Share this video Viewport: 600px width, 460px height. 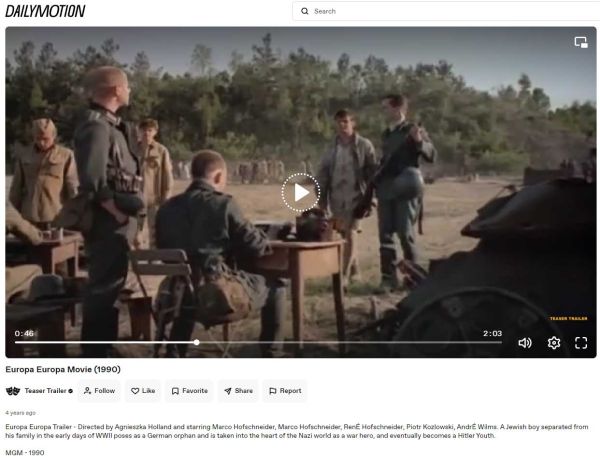click(x=238, y=391)
